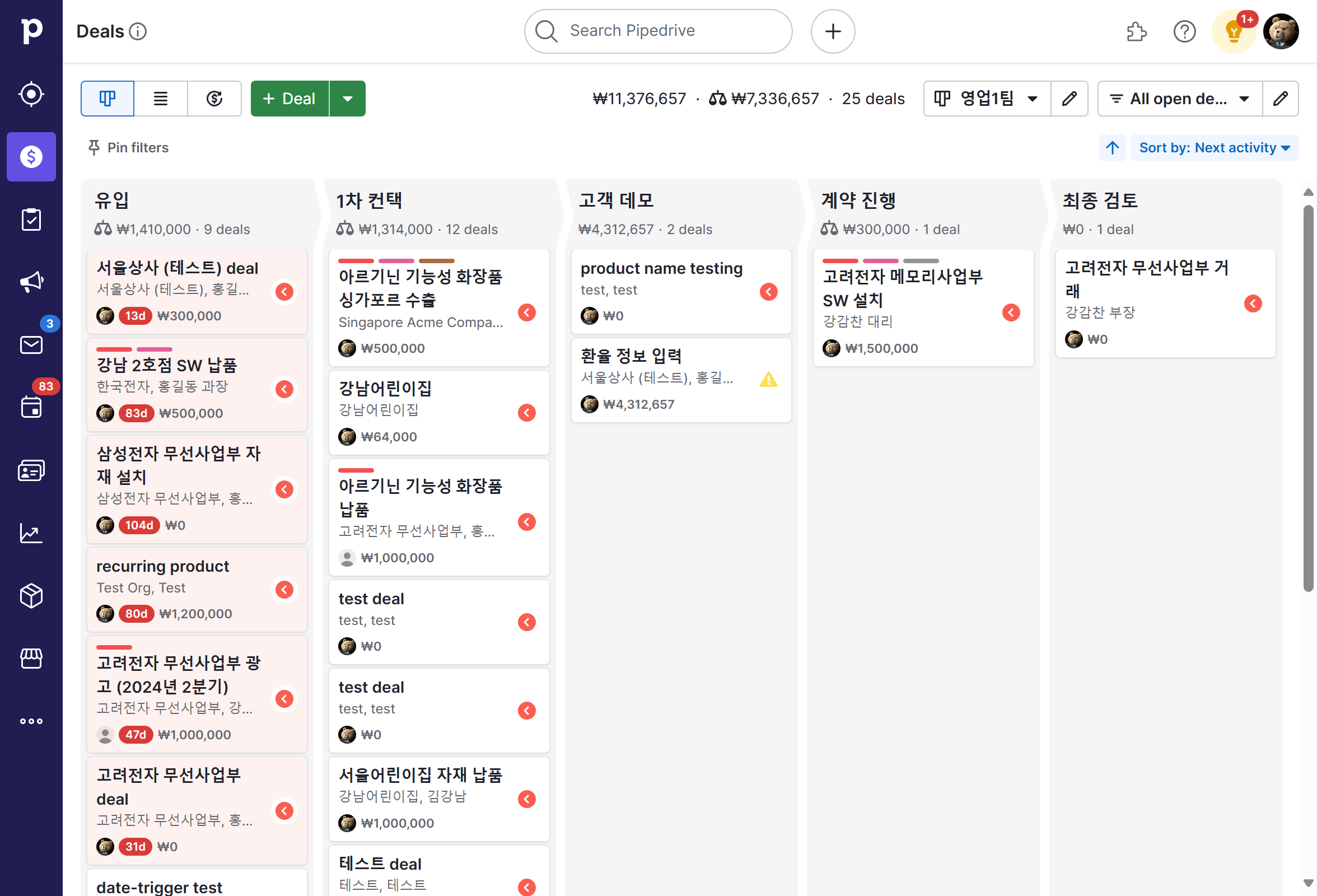Viewport: 1317px width, 896px height.
Task: Toggle sort direction arrow
Action: pos(1113,148)
